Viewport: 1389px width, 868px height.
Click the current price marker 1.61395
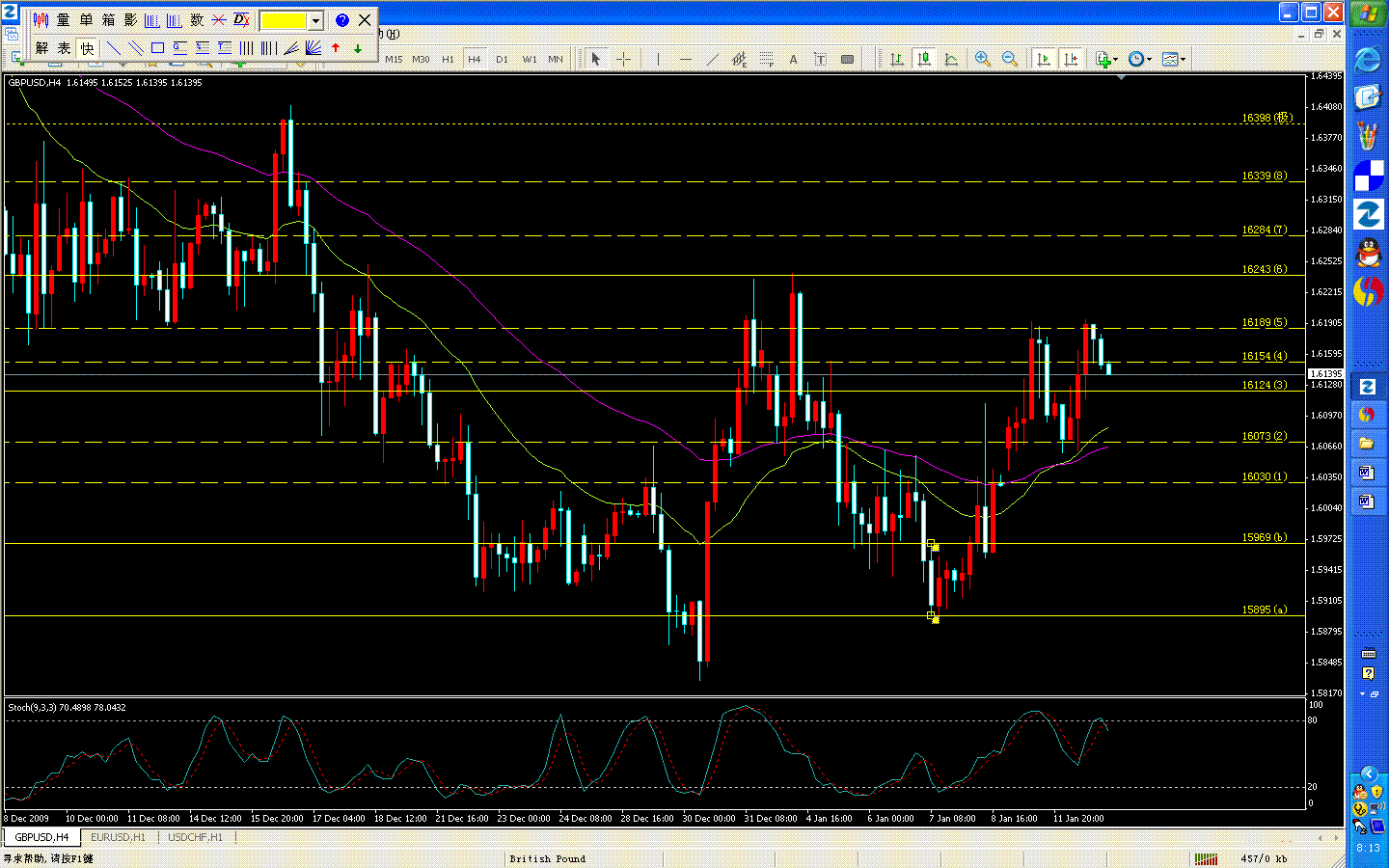coord(1325,373)
